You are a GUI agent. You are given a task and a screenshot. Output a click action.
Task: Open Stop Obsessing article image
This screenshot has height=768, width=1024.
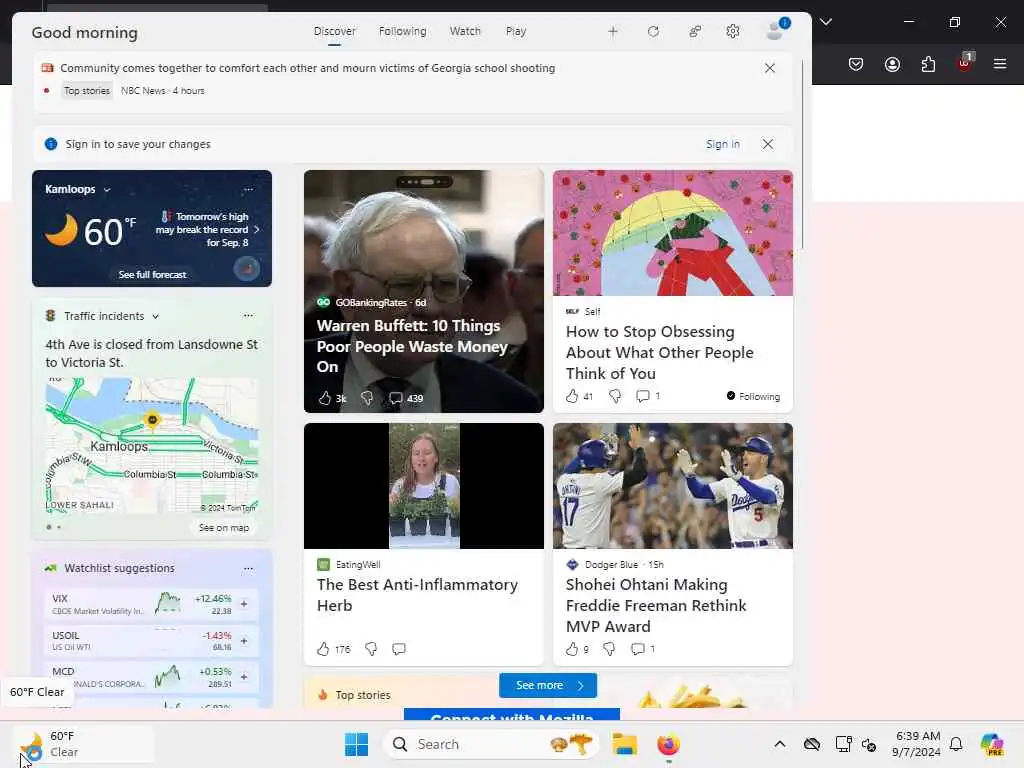[673, 233]
